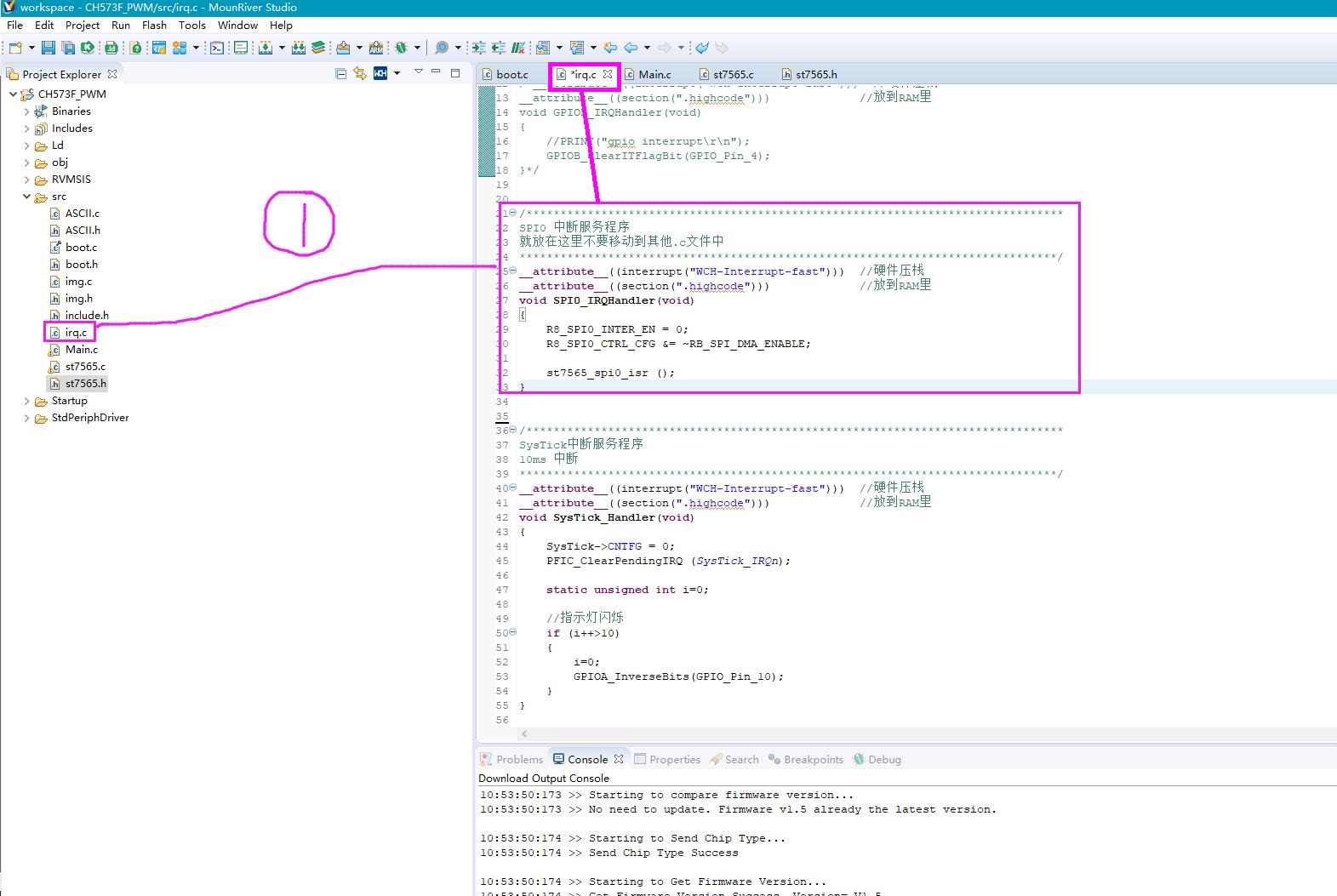Click the four-squares toolbar icon
1337x896 pixels.
(180, 48)
